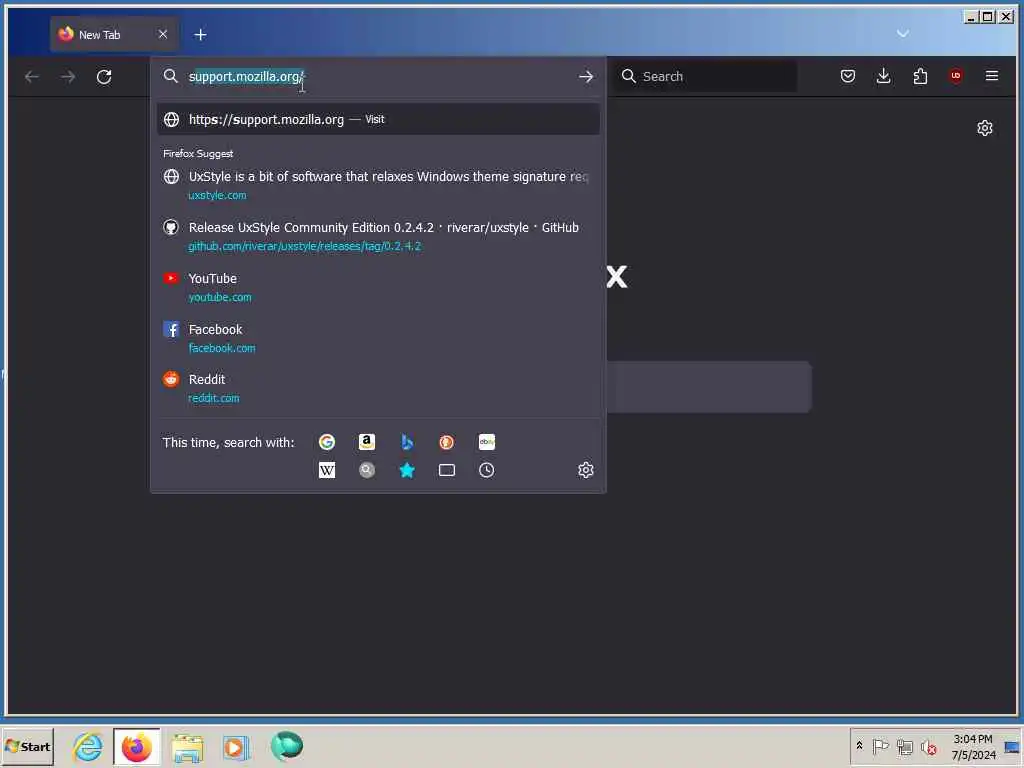
Task: Open the YouTube suggestion
Action: tap(378, 287)
